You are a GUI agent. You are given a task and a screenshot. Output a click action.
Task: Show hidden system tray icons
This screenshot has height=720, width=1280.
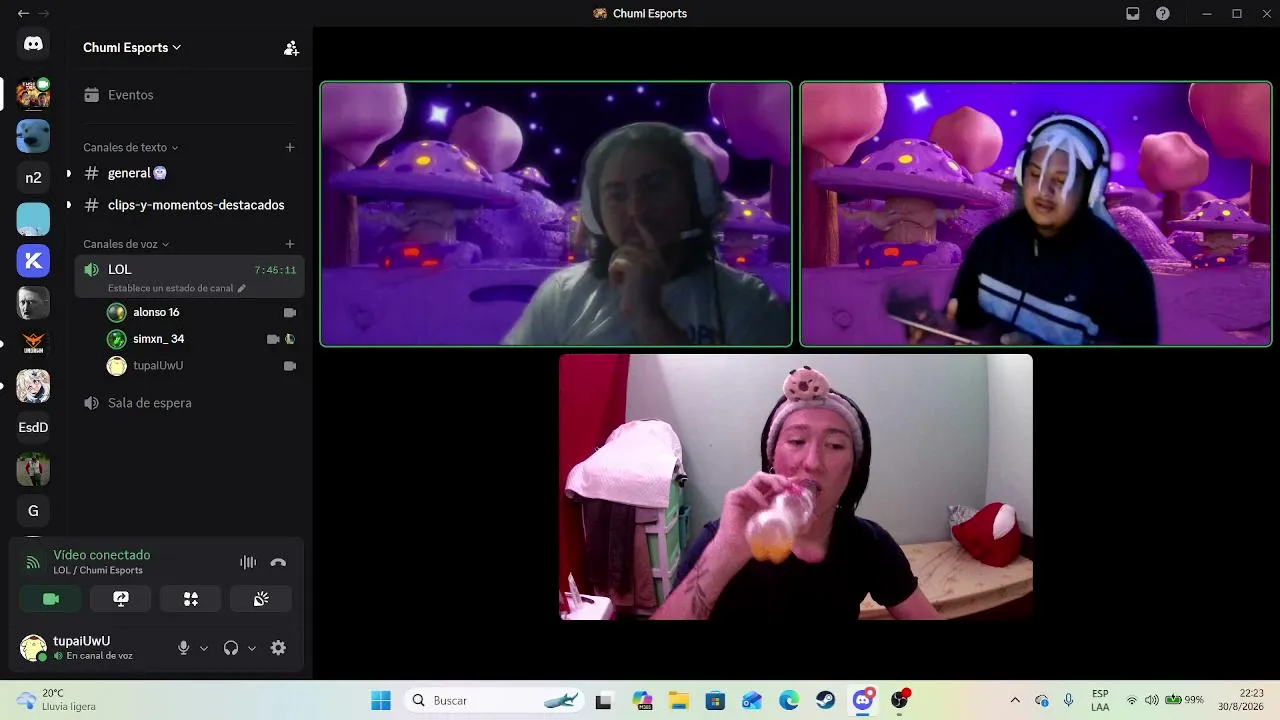tap(1015, 700)
